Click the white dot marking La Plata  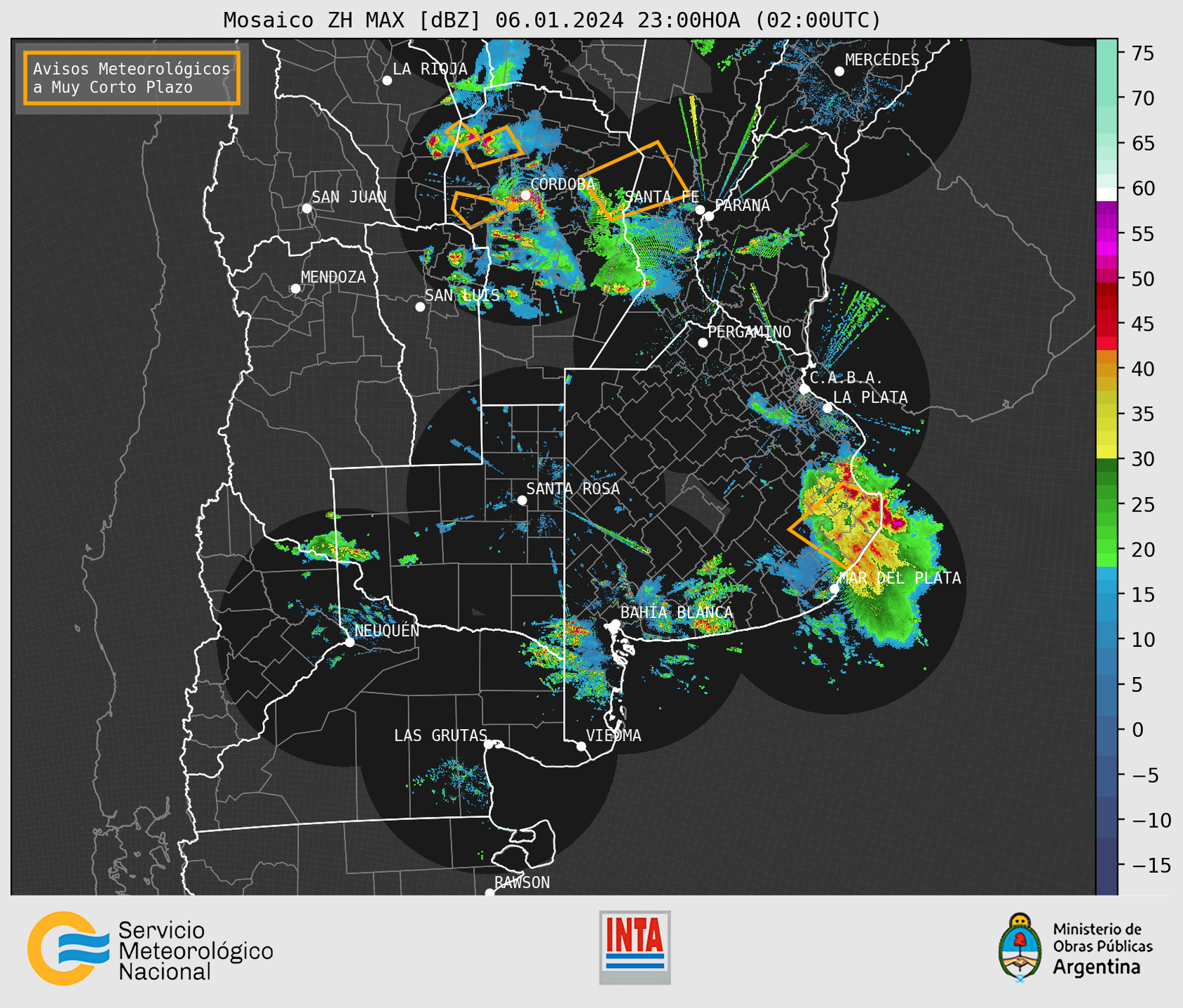[827, 408]
